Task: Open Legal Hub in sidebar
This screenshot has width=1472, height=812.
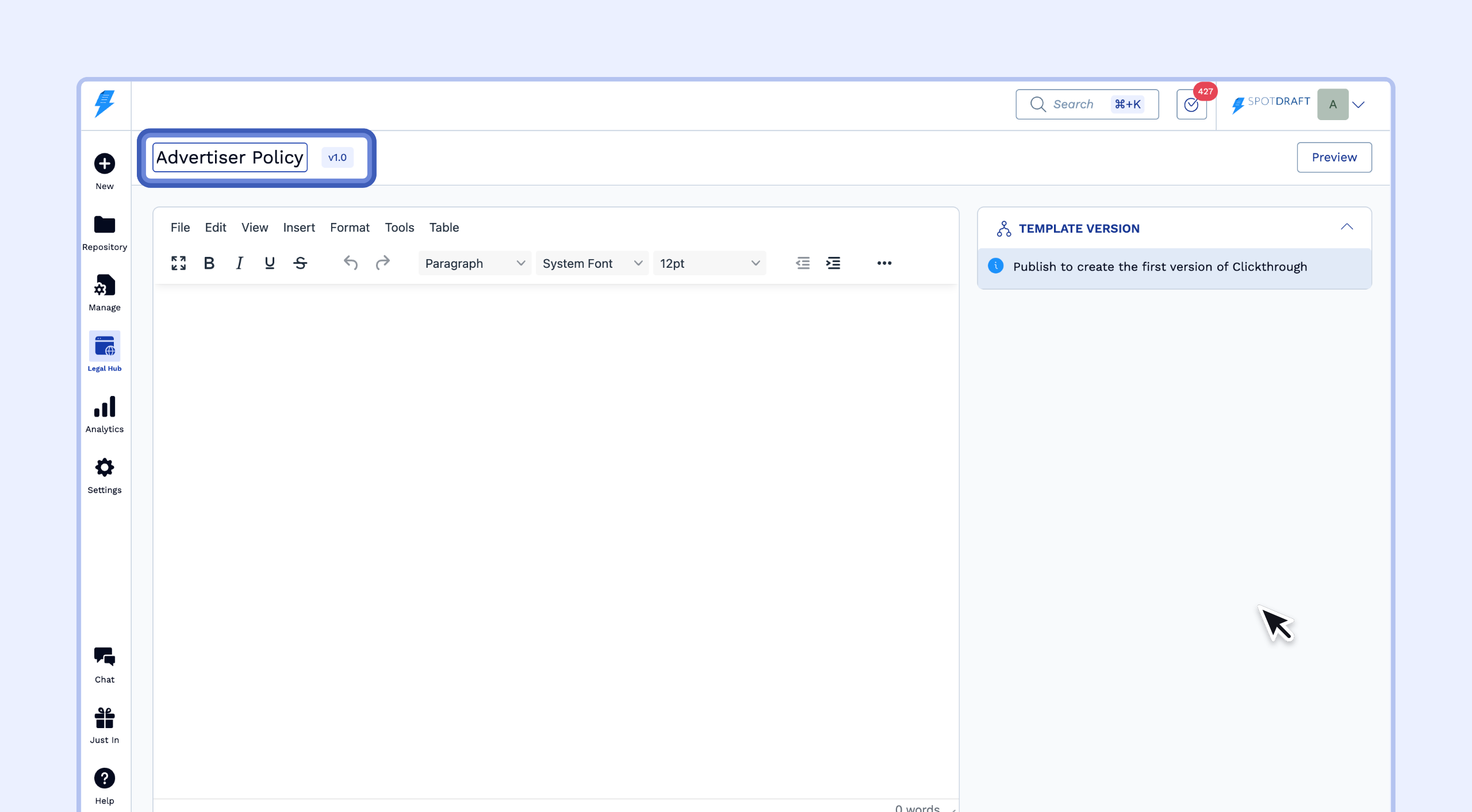Action: point(105,352)
